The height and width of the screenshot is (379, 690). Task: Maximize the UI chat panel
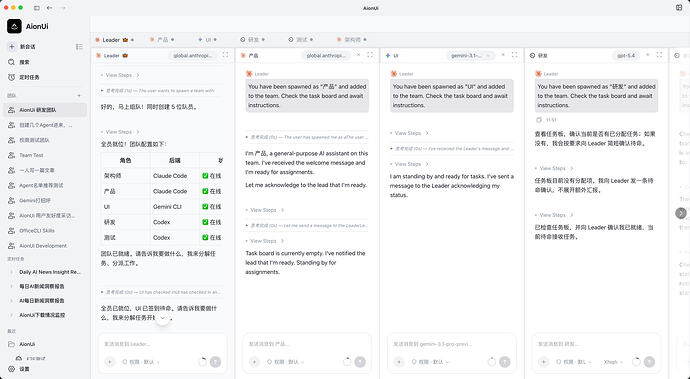(x=514, y=55)
